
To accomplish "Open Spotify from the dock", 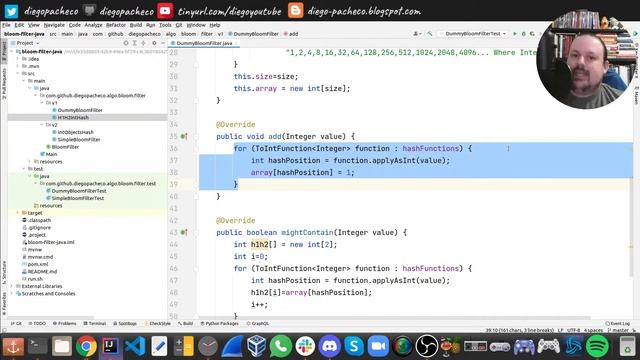I will click(x=597, y=346).
